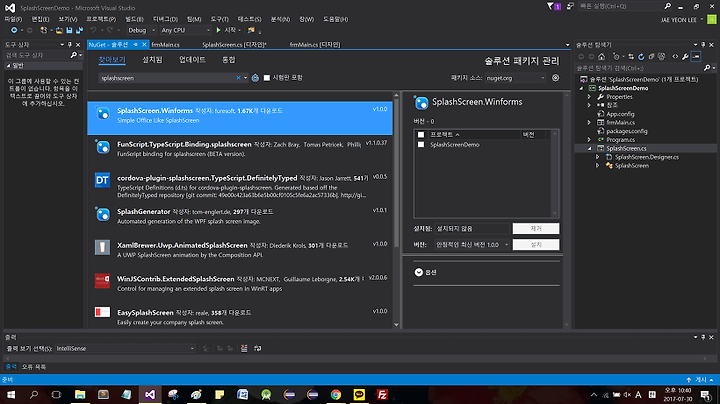Image resolution: width=720 pixels, height=404 pixels.
Task: Select the EasySplashScreen package result
Action: [240, 317]
